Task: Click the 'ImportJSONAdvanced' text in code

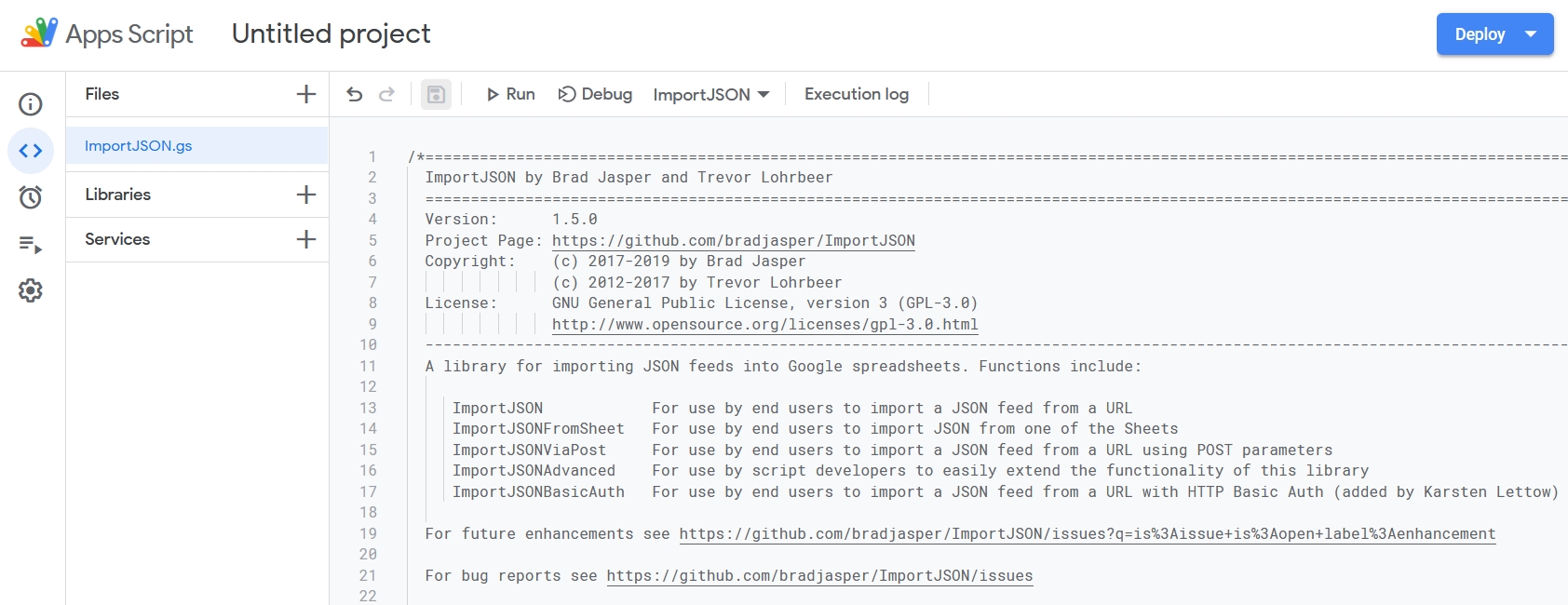Action: tap(534, 471)
